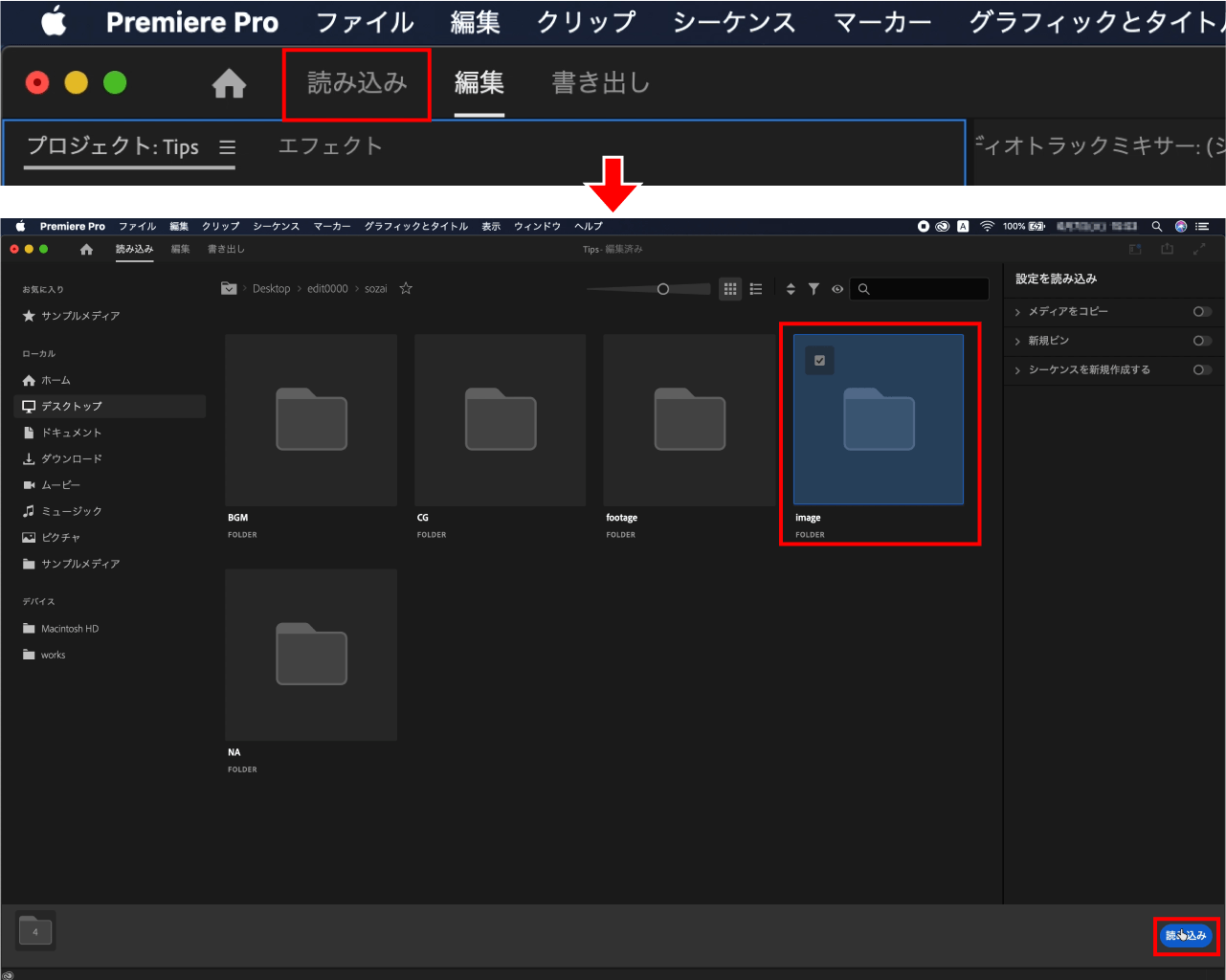
Task: Open the 表示 menu
Action: click(x=491, y=227)
